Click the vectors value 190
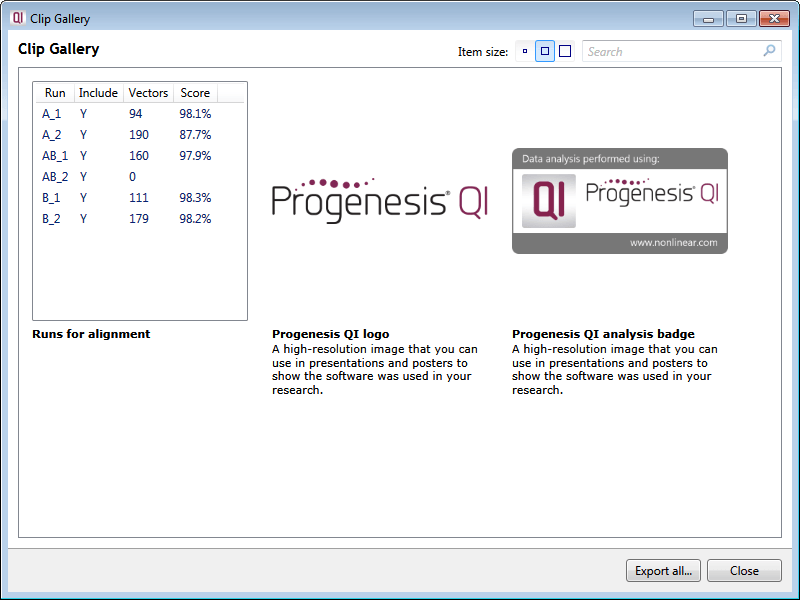This screenshot has height=600, width=800. tap(139, 135)
